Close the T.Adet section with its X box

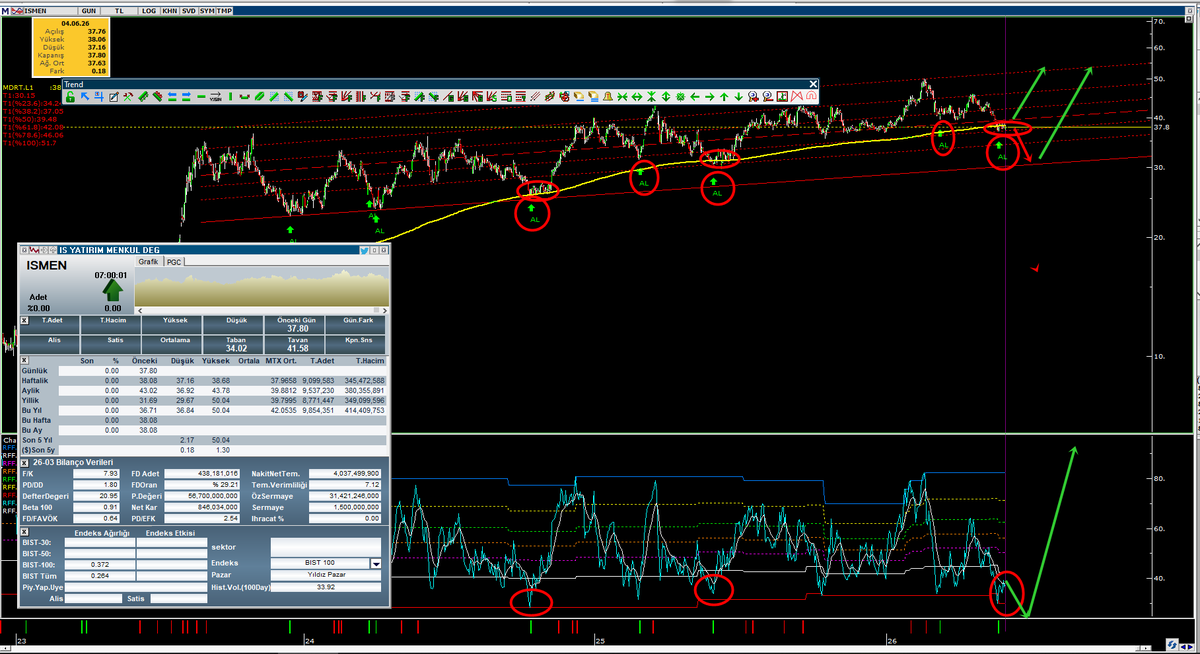click(x=25, y=321)
